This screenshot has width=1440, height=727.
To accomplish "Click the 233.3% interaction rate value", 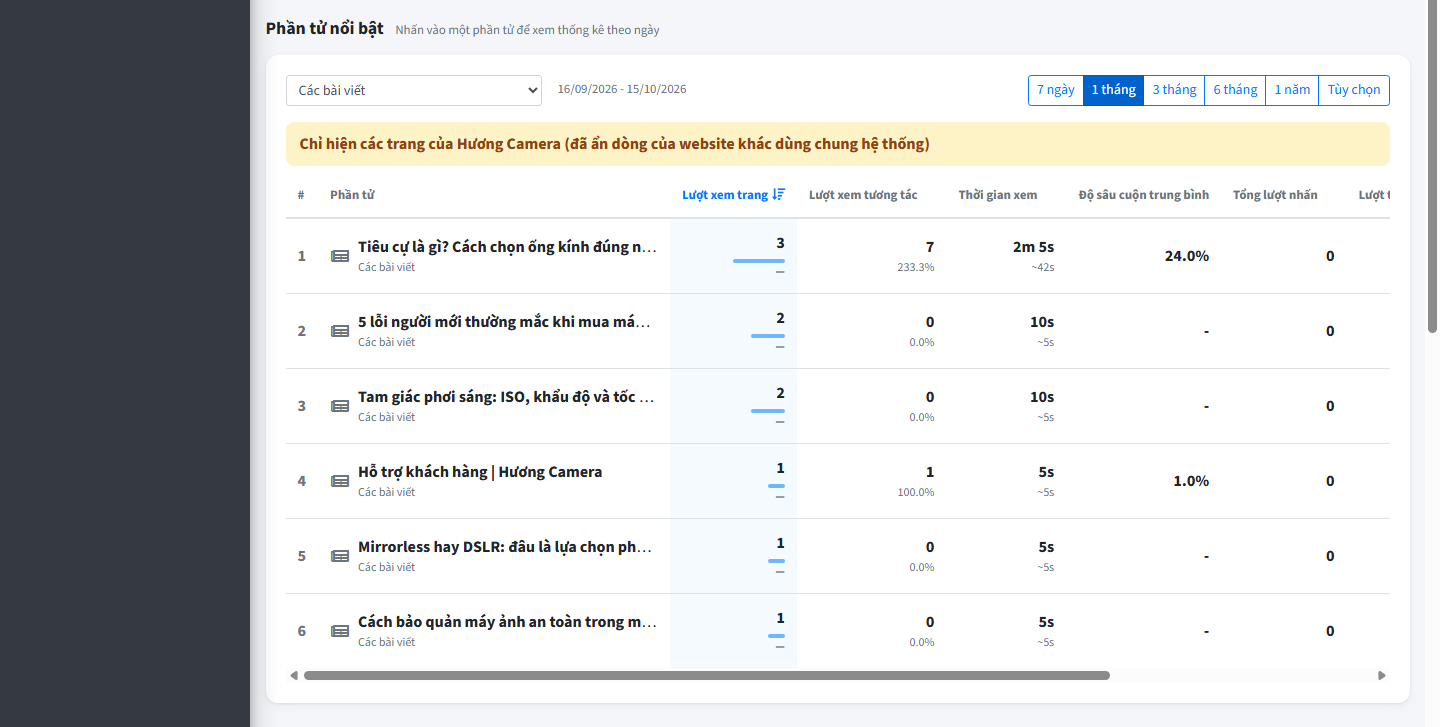I will coord(916,267).
